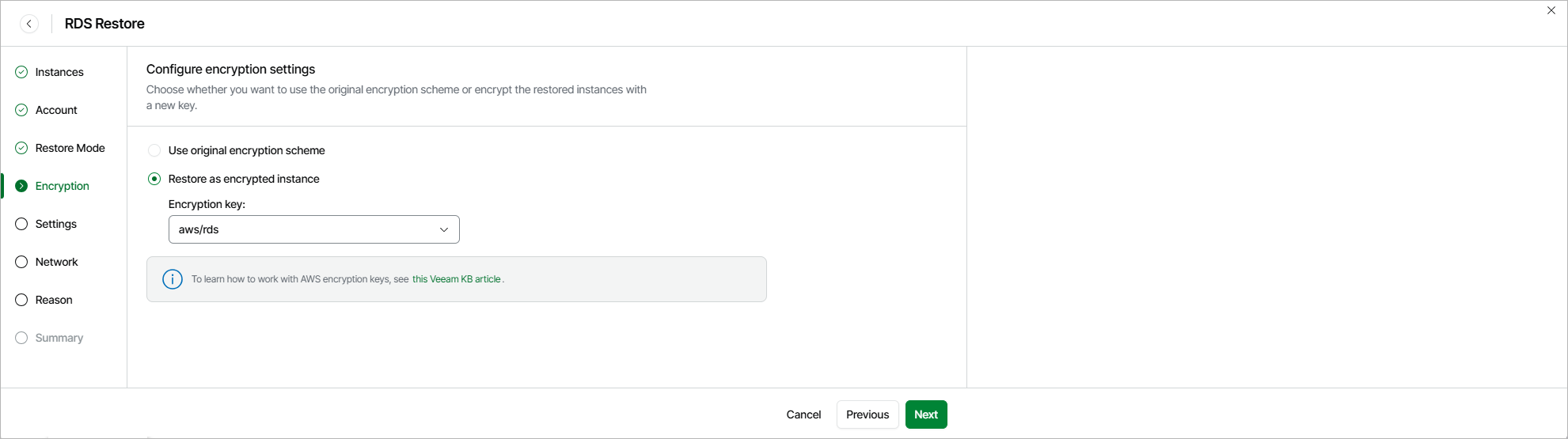This screenshot has height=439, width=1568.
Task: Click the Previous button
Action: (x=868, y=414)
